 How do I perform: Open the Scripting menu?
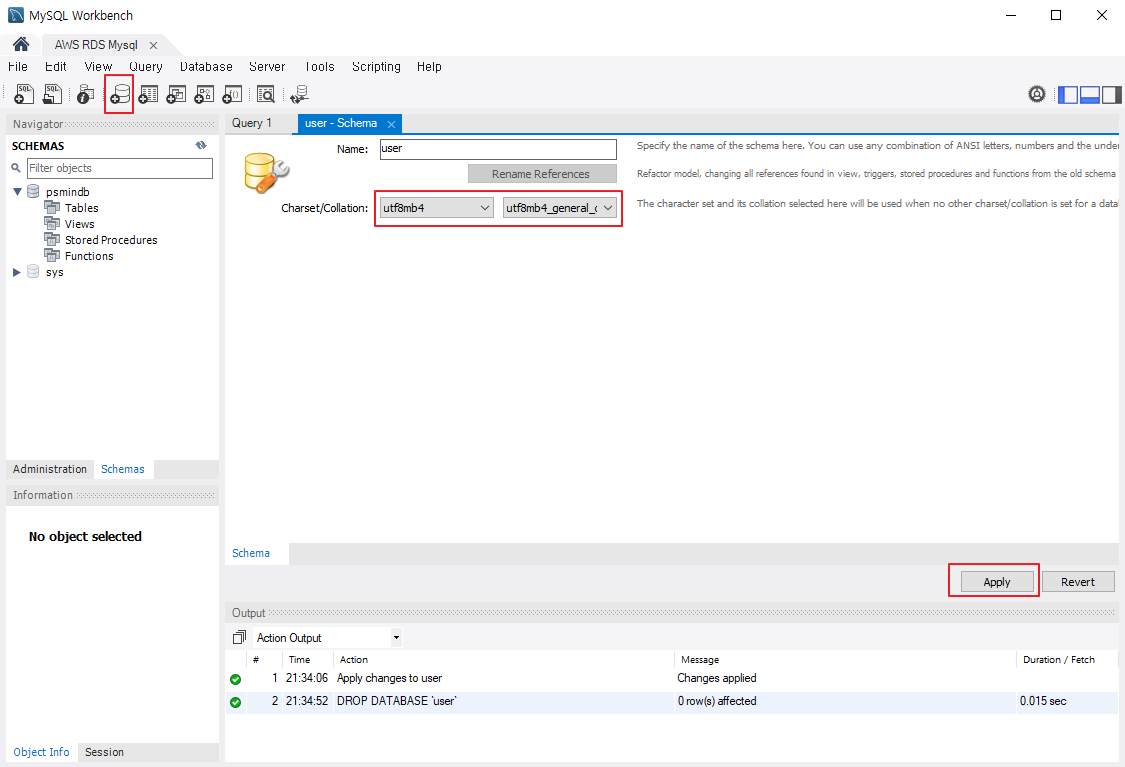click(376, 67)
